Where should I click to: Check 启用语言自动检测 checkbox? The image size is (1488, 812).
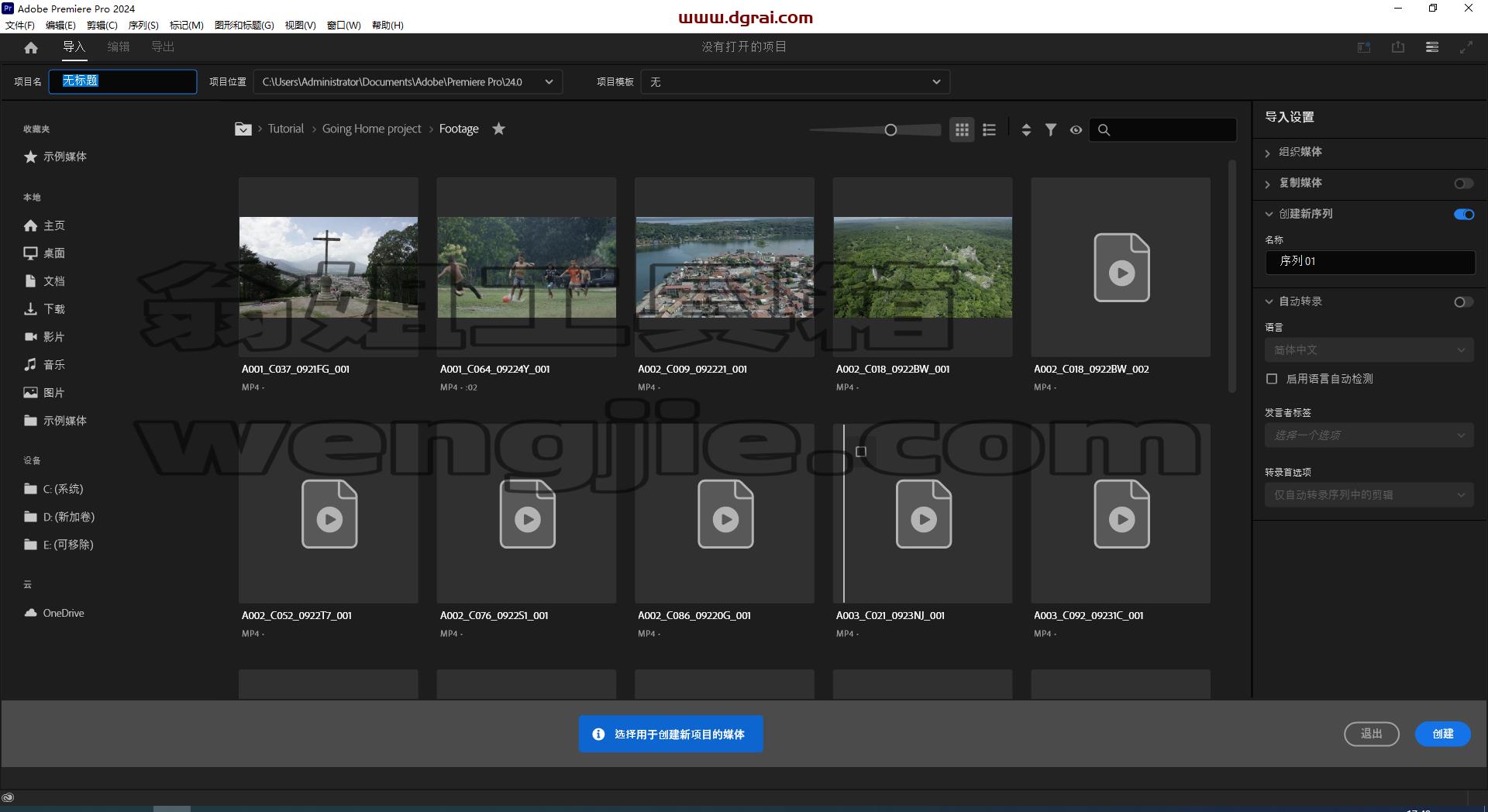(x=1272, y=379)
